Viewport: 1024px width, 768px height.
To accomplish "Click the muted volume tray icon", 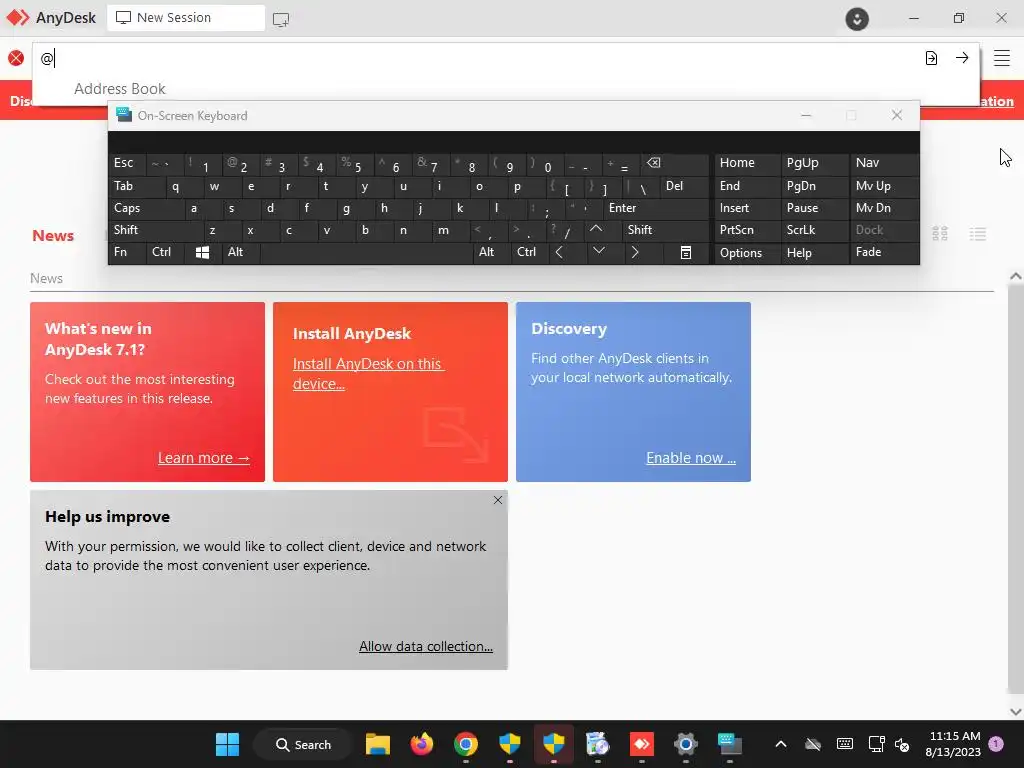I will coord(902,744).
